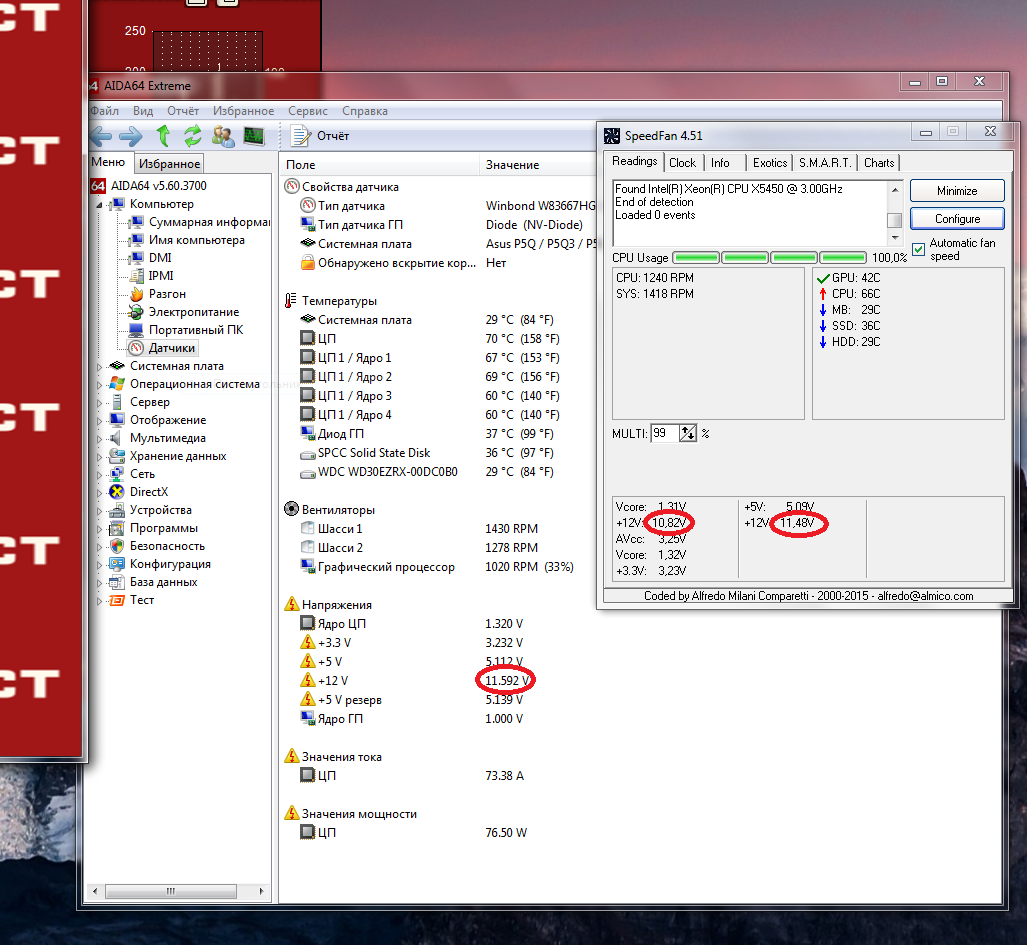
Task: Open the Избранное menu in the menu bar
Action: pos(244,111)
